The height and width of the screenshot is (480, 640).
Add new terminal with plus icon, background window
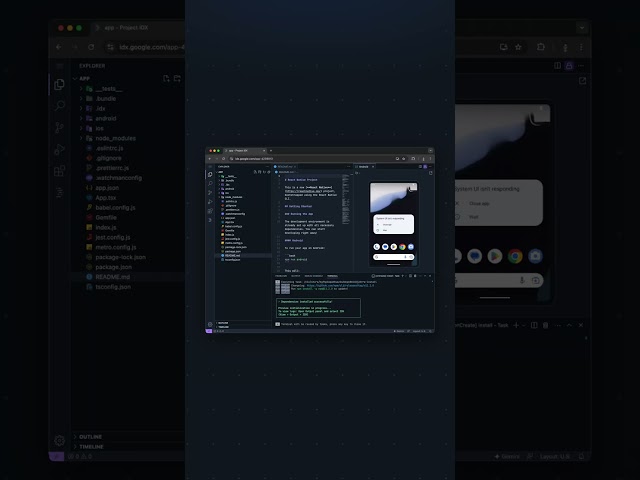pyautogui.click(x=516, y=325)
